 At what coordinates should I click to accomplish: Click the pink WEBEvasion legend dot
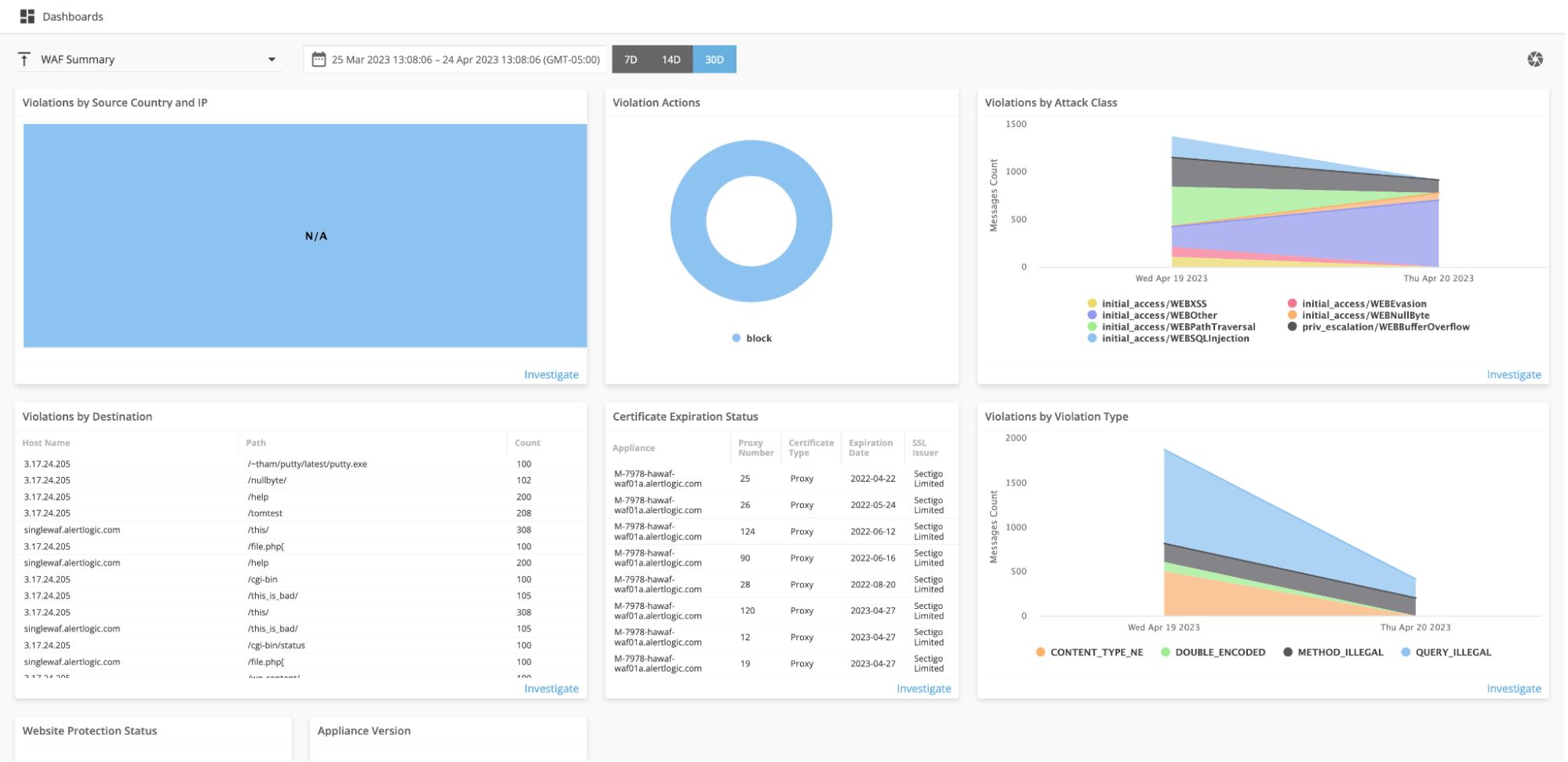pos(1292,304)
